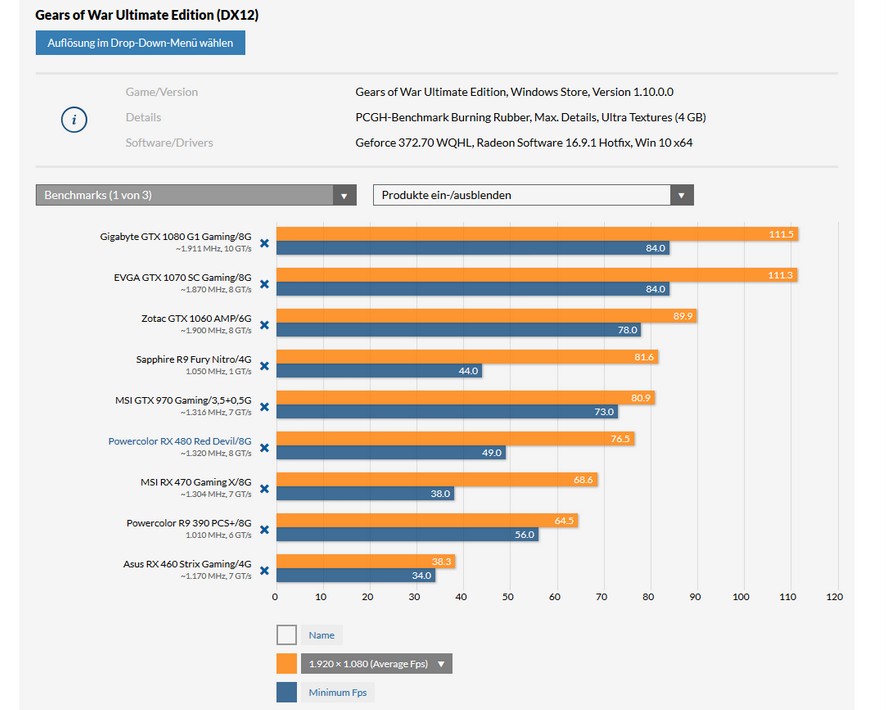Click the 73.0 blue bar for GTX 970
The image size is (887, 710).
[447, 412]
